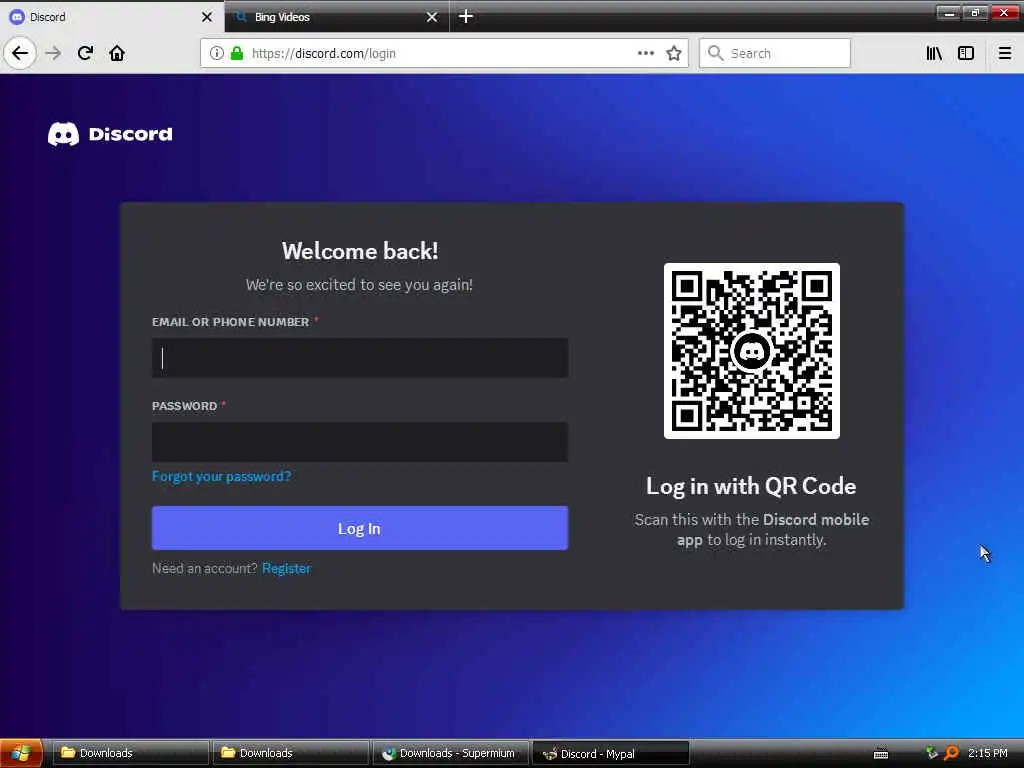Click the network tray icon
1024x768 pixels.
point(932,753)
